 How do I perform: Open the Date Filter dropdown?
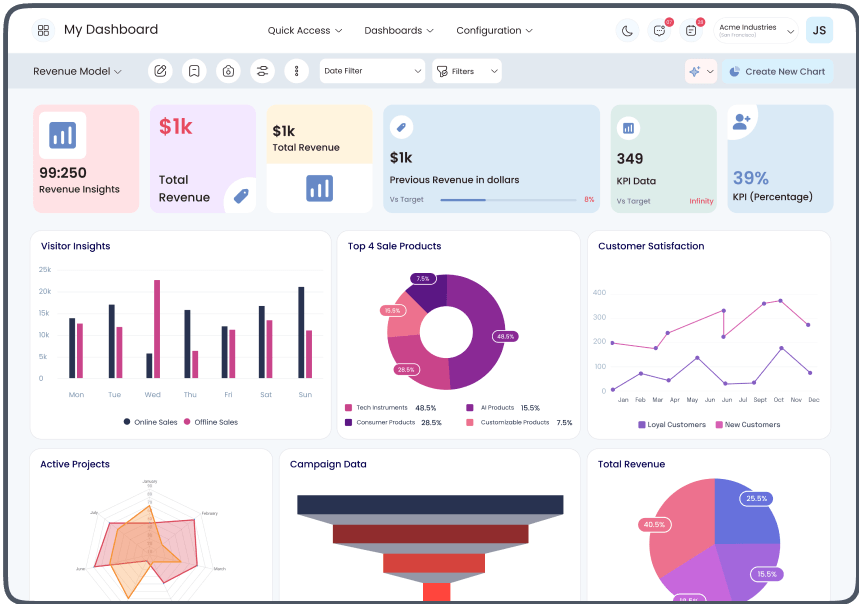pyautogui.click(x=372, y=71)
